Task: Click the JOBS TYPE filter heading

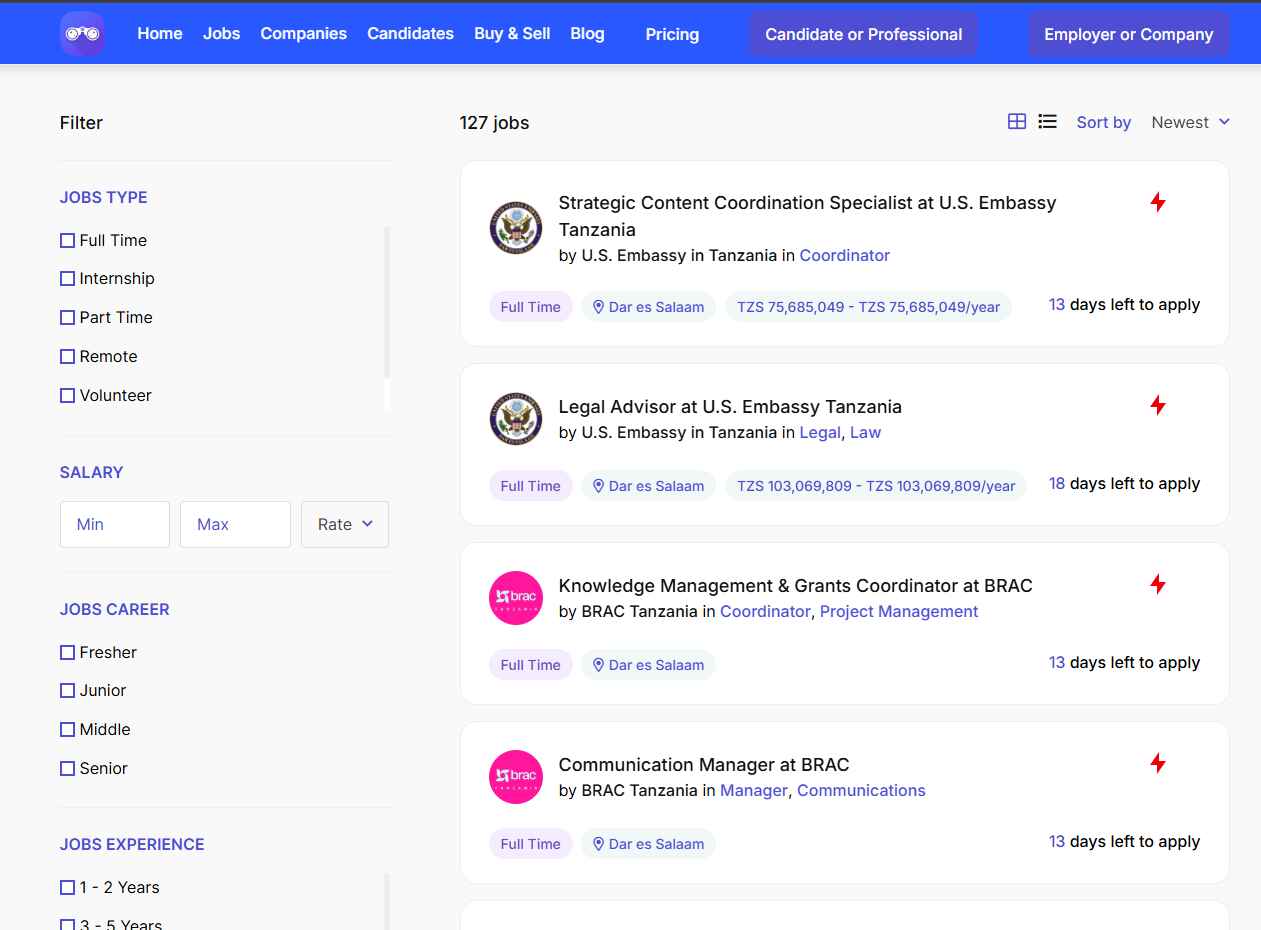Action: [104, 197]
